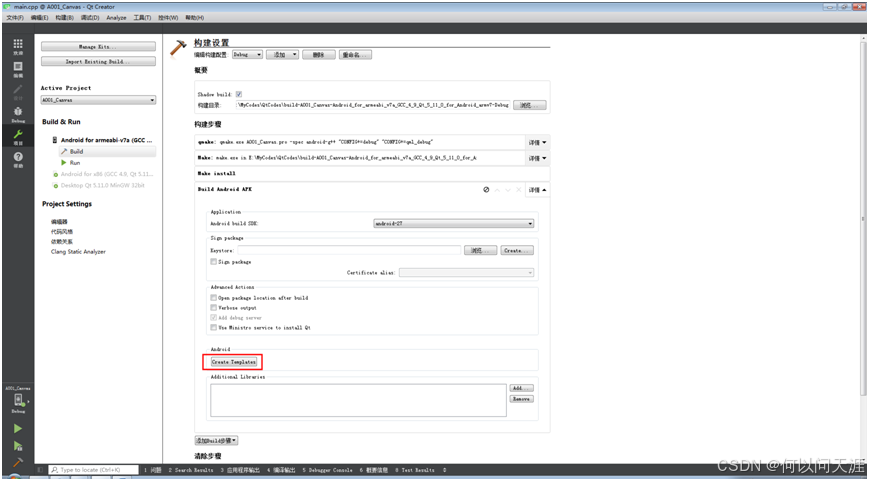Click the Keystore Create button
Viewport: 869px width, 481px height.
tap(517, 250)
